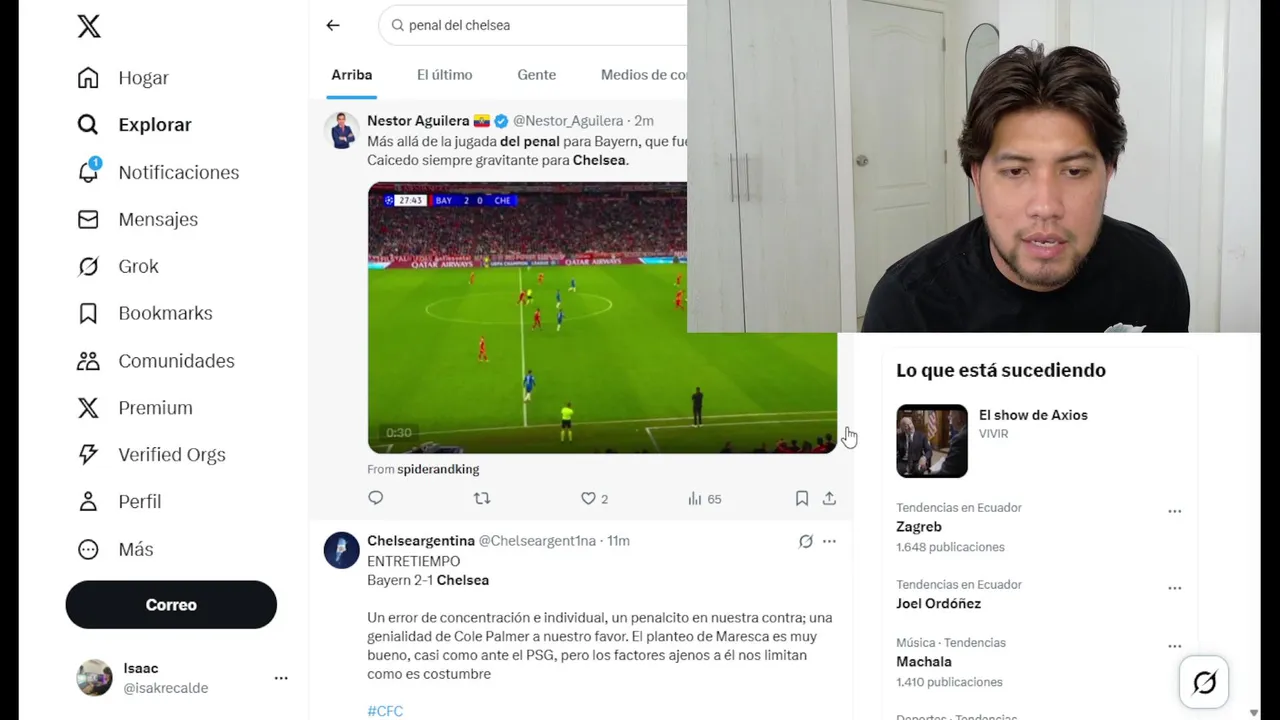The height and width of the screenshot is (720, 1280).
Task: Play the Bayern vs Chelsea video
Action: [602, 318]
